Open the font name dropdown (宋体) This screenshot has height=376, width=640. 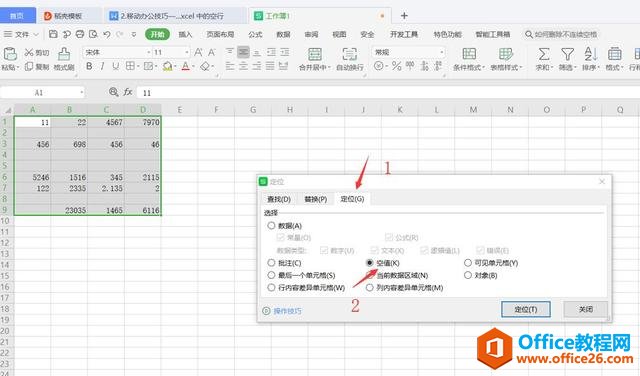(x=149, y=52)
